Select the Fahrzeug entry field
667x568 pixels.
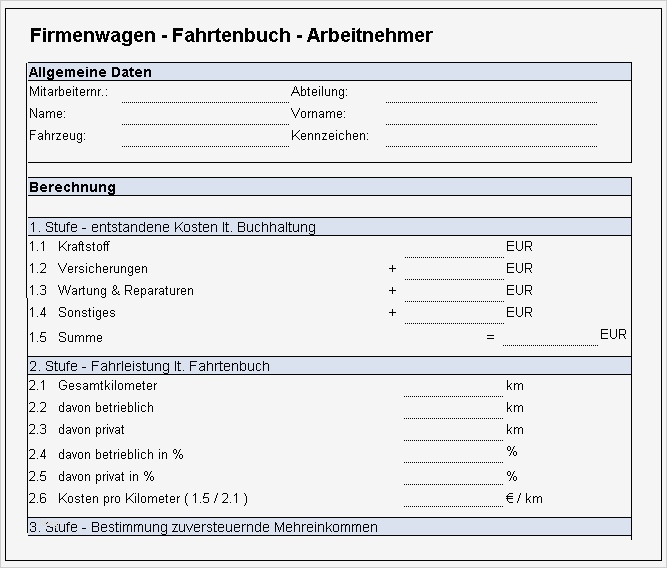[x=204, y=136]
